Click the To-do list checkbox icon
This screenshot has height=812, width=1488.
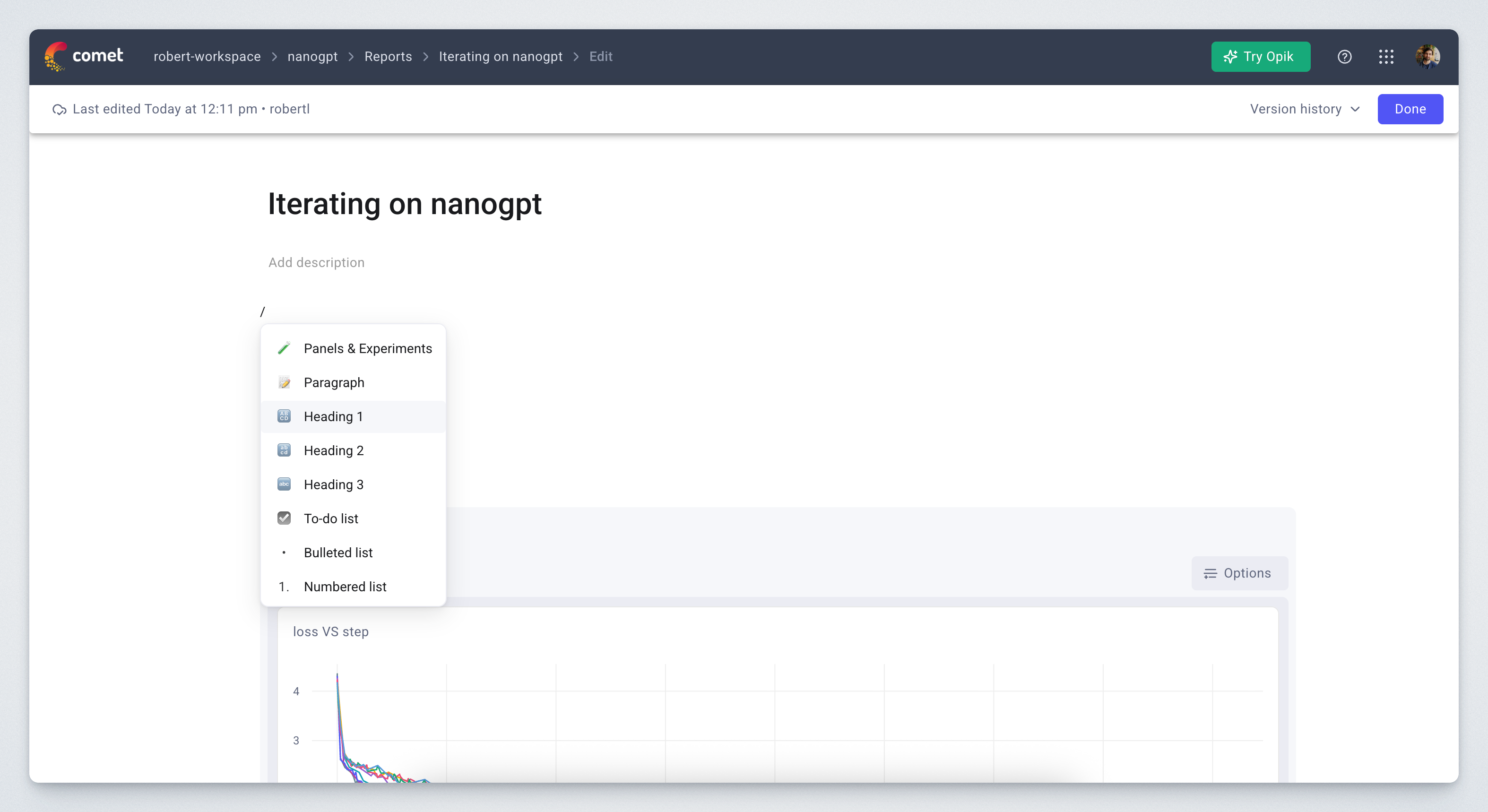284,518
